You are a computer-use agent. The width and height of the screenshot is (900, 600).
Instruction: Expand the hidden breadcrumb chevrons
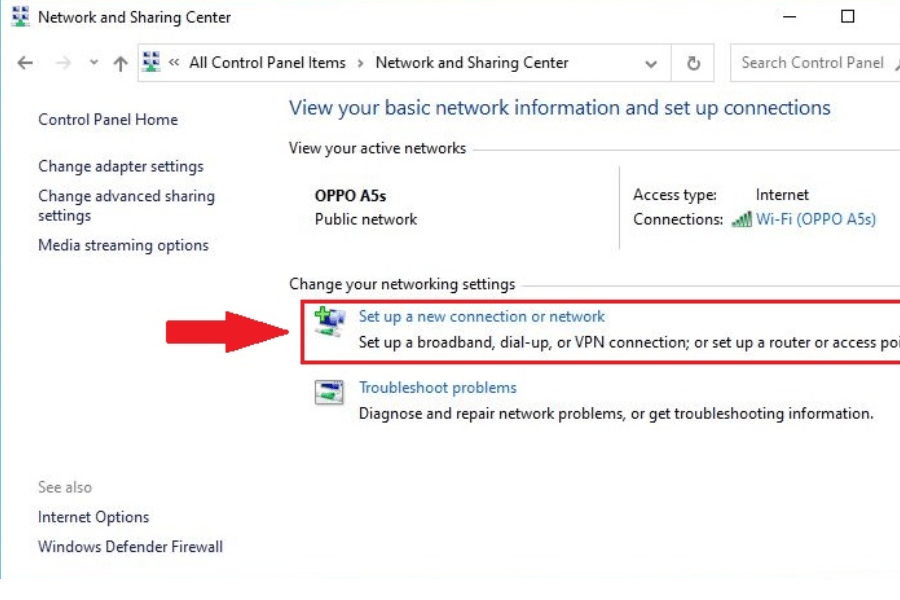pyautogui.click(x=174, y=63)
